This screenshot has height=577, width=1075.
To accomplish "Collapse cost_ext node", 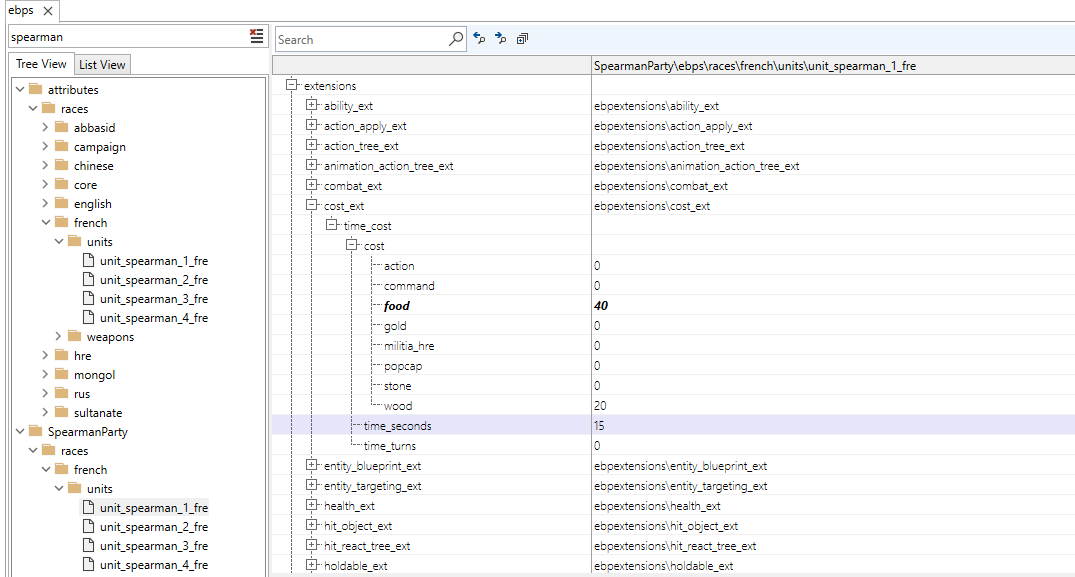I will [312, 204].
